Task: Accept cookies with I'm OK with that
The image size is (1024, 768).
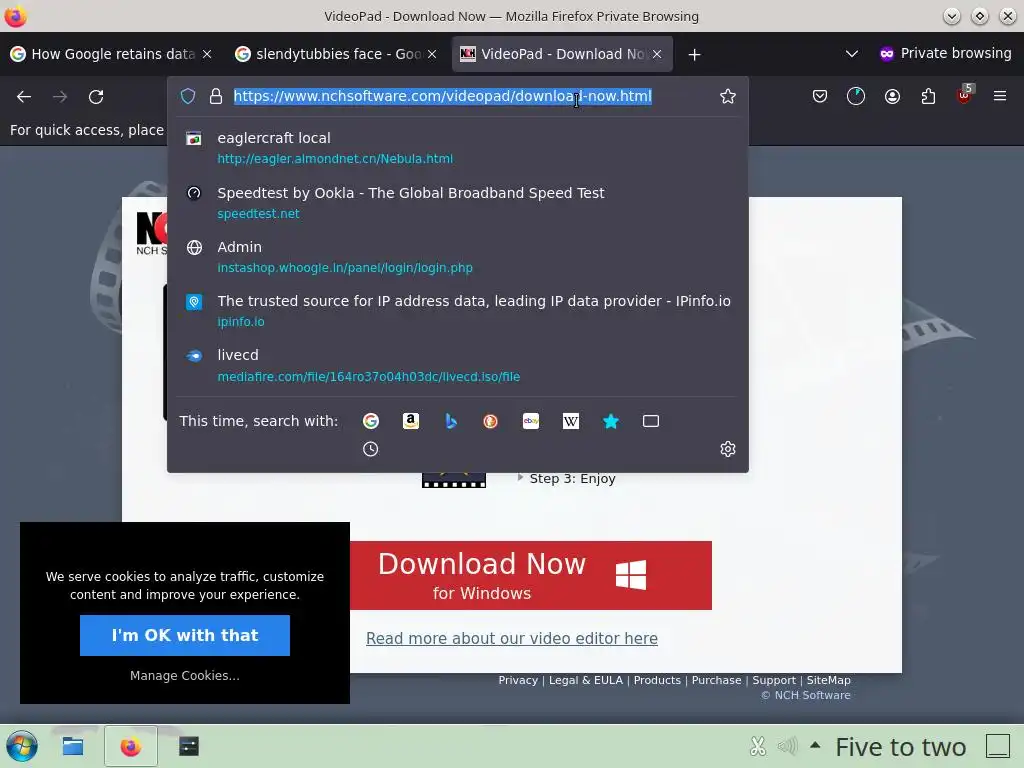Action: [185, 635]
